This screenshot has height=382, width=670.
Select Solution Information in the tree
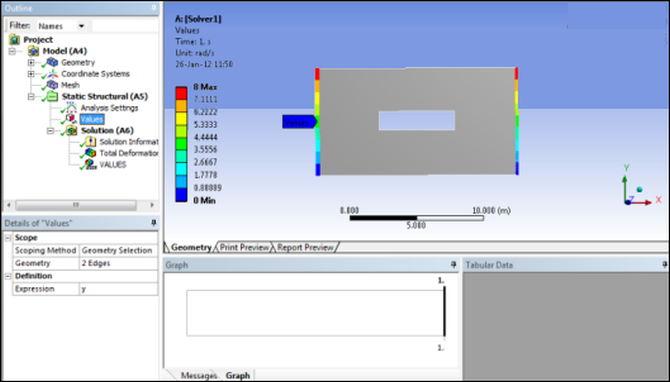click(129, 141)
